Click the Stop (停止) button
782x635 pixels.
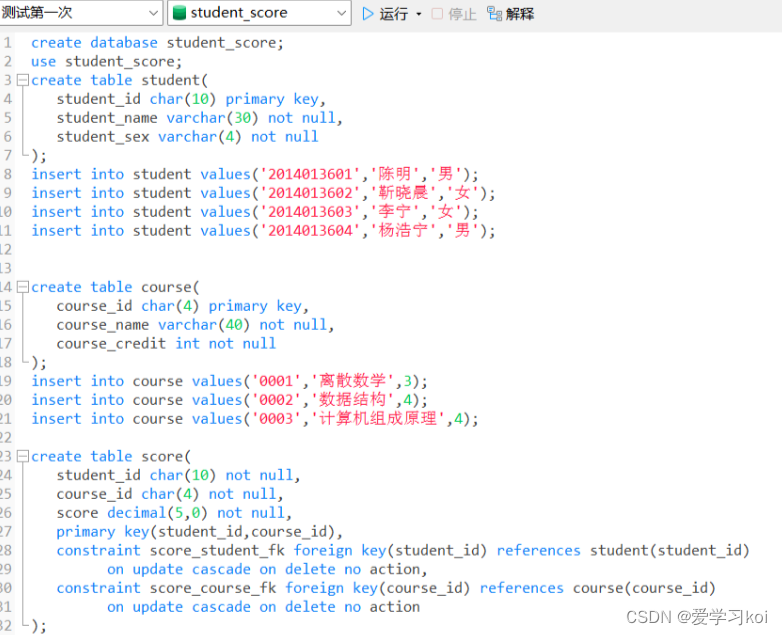tap(454, 13)
